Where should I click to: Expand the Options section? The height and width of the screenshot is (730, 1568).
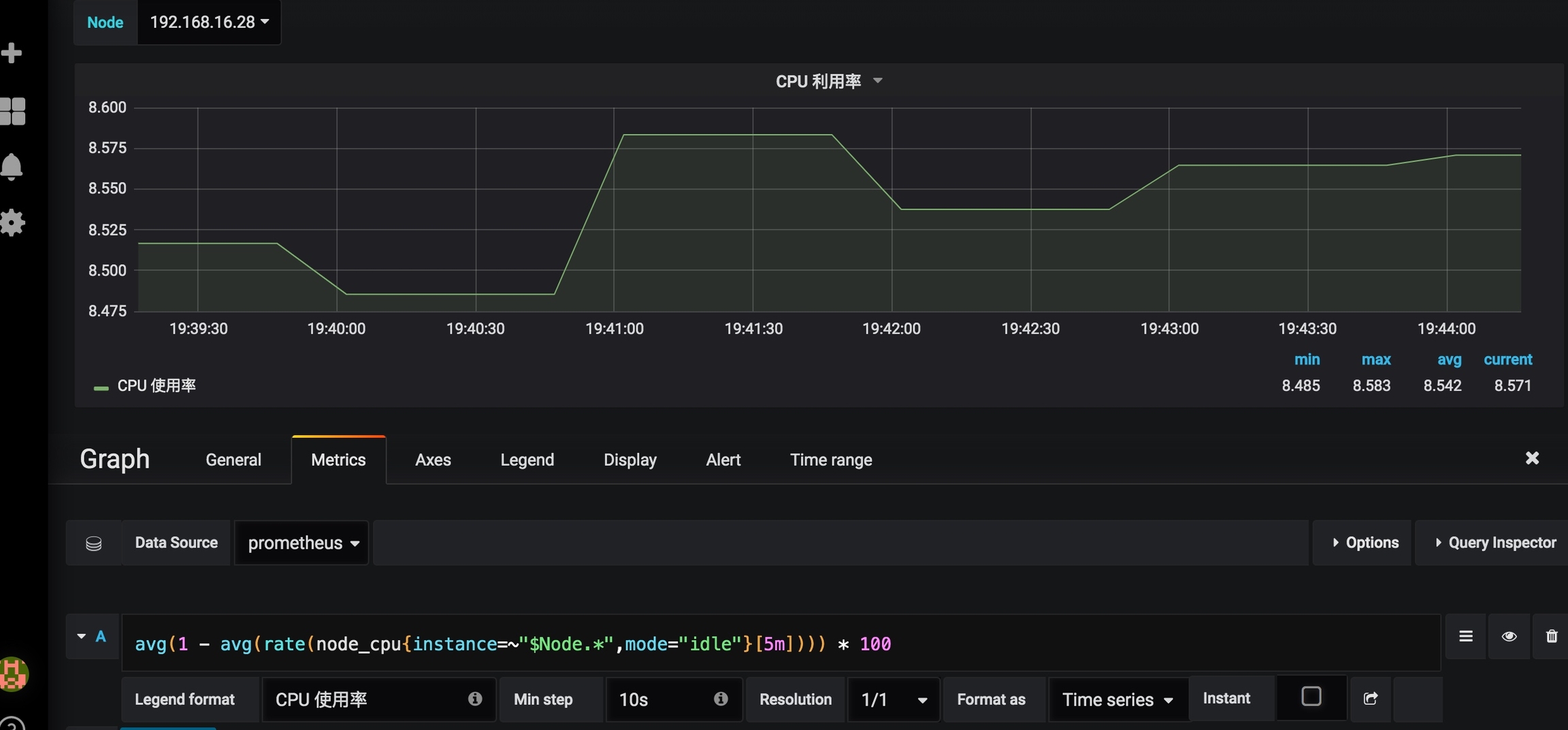(x=1365, y=543)
